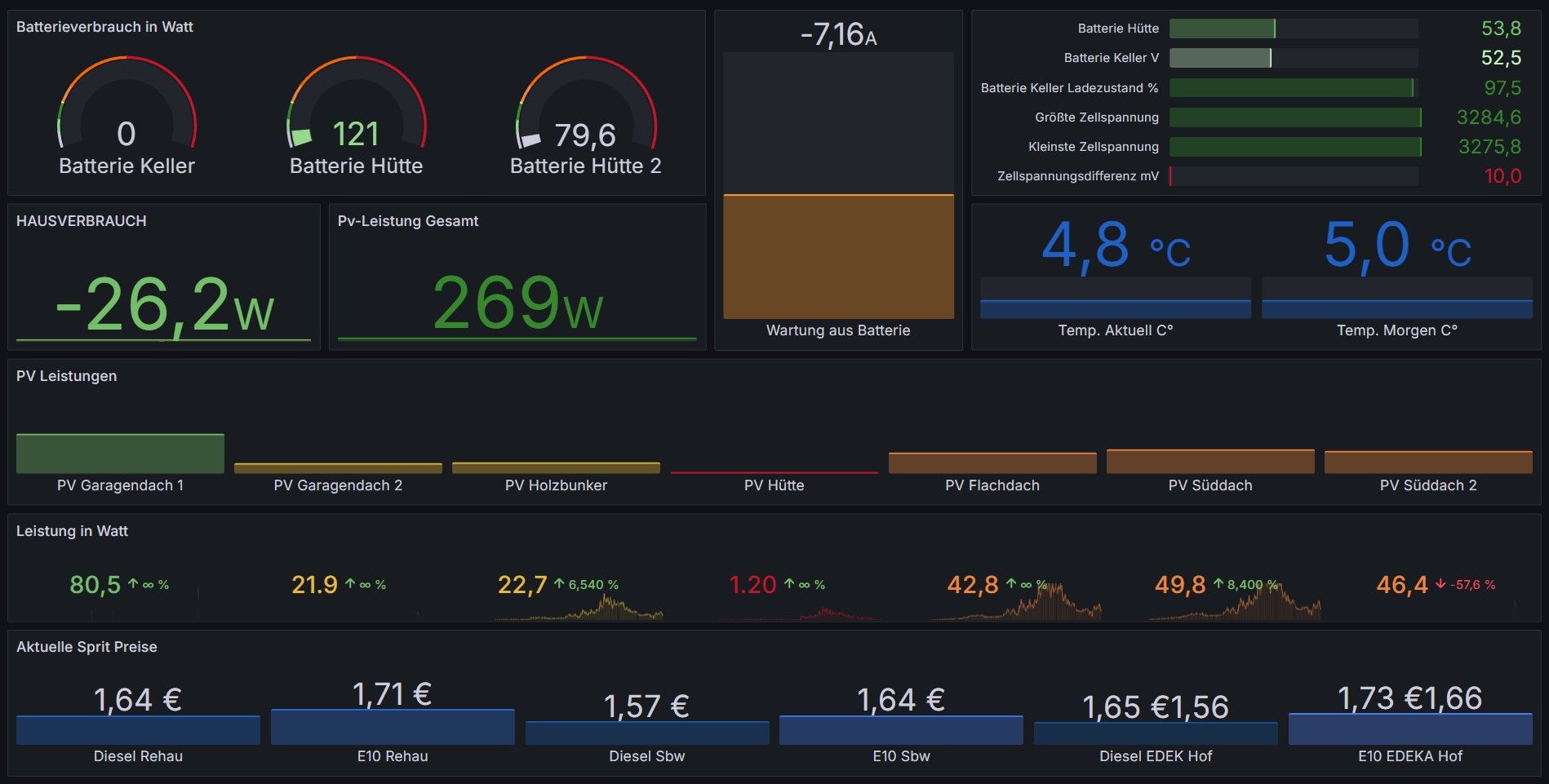The height and width of the screenshot is (784, 1549).
Task: Click the PV Holzbunker bar
Action: 556,468
